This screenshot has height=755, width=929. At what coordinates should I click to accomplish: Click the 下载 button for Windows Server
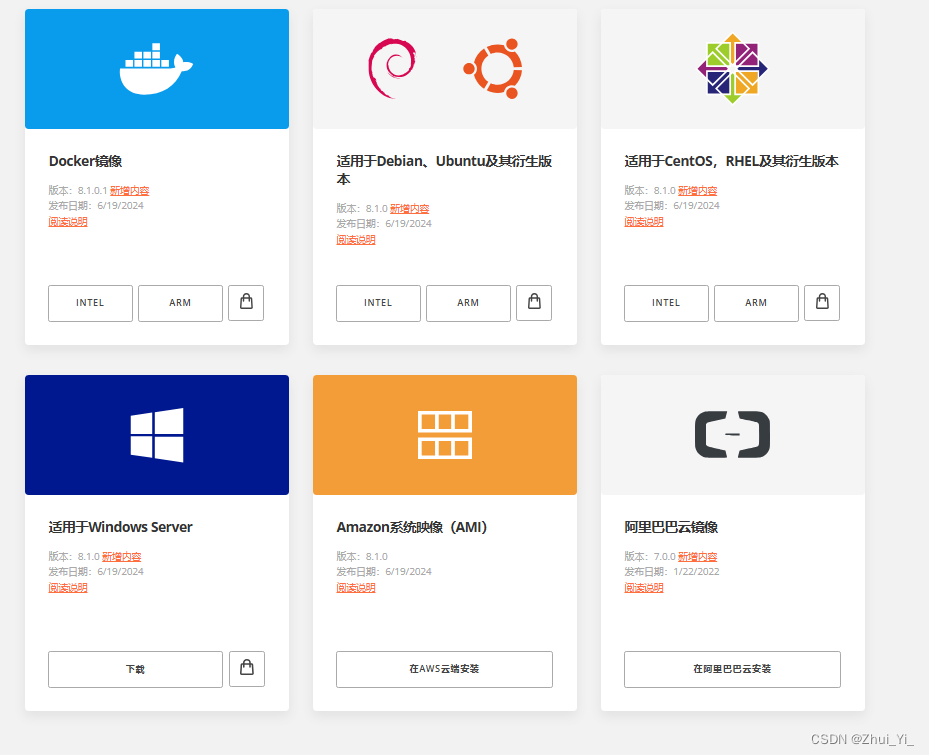[136, 670]
